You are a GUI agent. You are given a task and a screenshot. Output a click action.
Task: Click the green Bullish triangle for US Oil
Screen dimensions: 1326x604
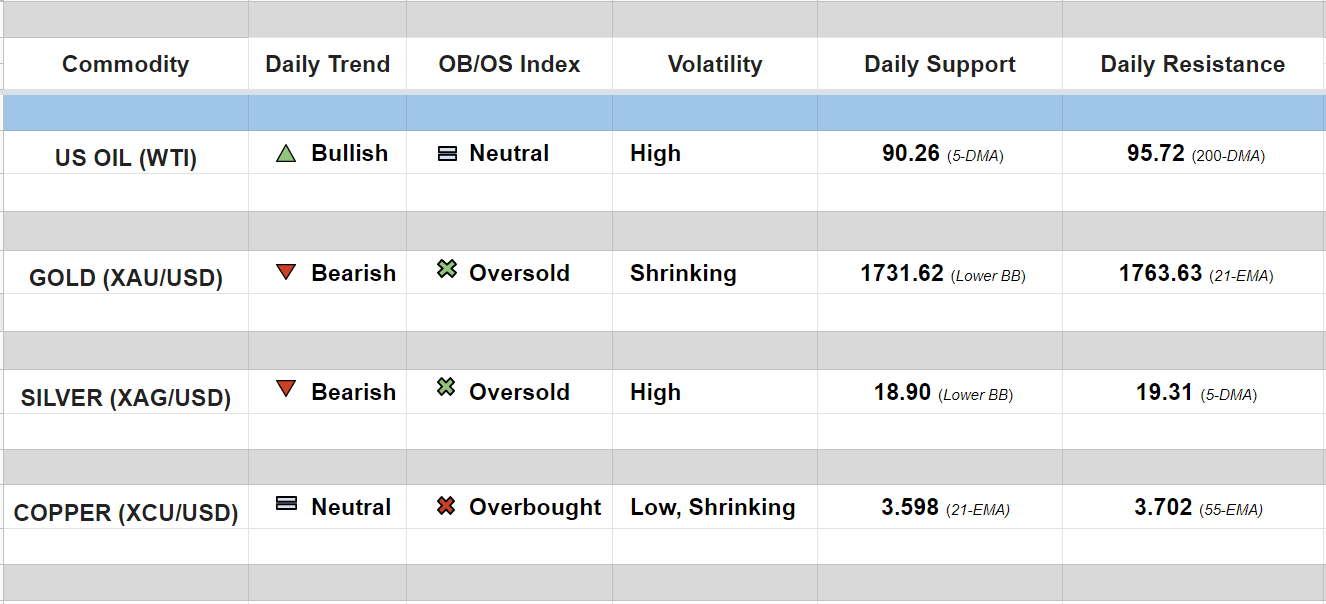(286, 154)
